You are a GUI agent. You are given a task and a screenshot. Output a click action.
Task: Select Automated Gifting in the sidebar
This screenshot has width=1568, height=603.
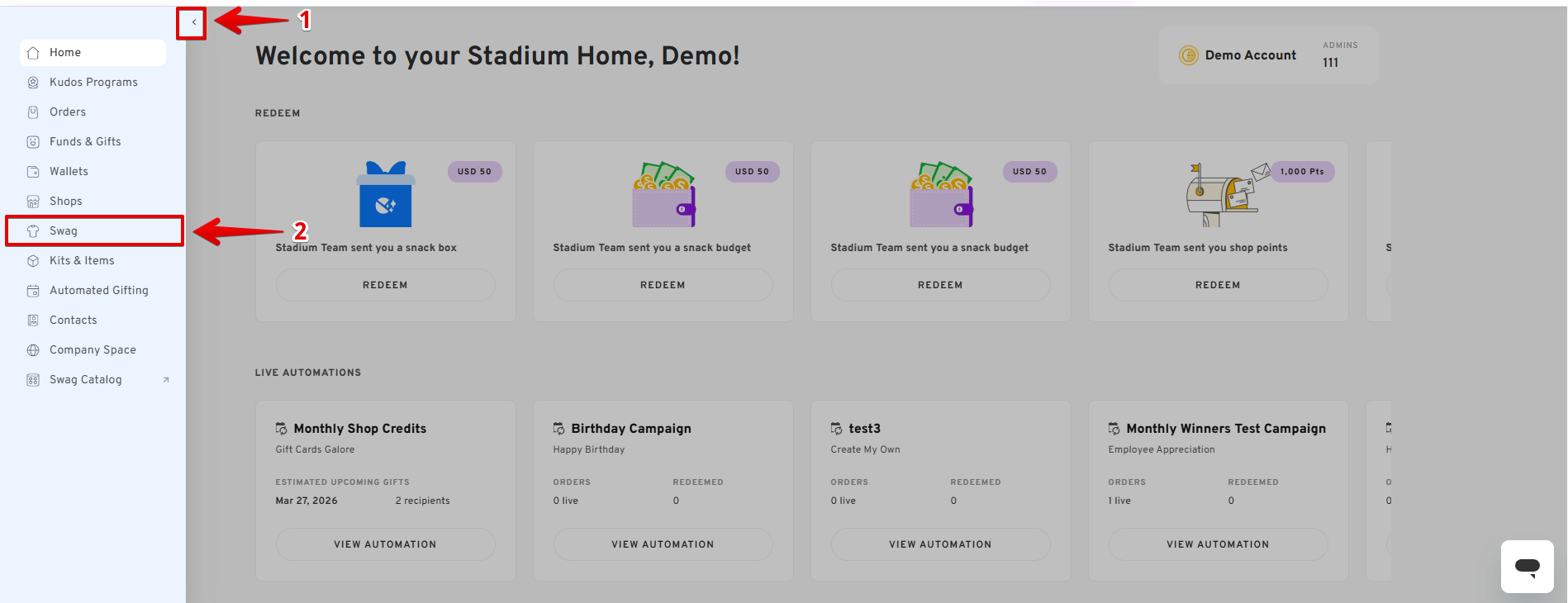[x=99, y=291]
